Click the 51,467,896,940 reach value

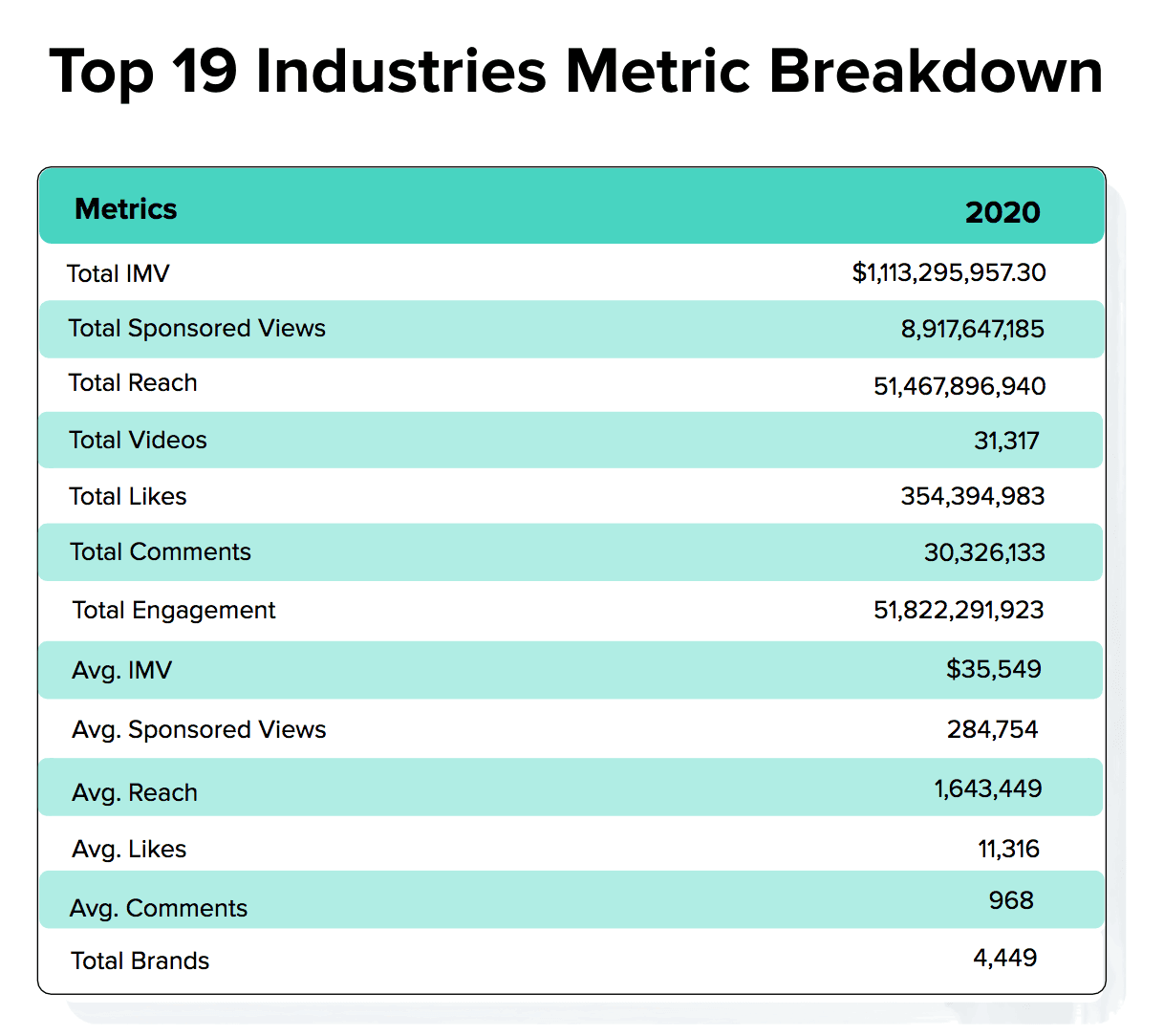pyautogui.click(x=959, y=386)
